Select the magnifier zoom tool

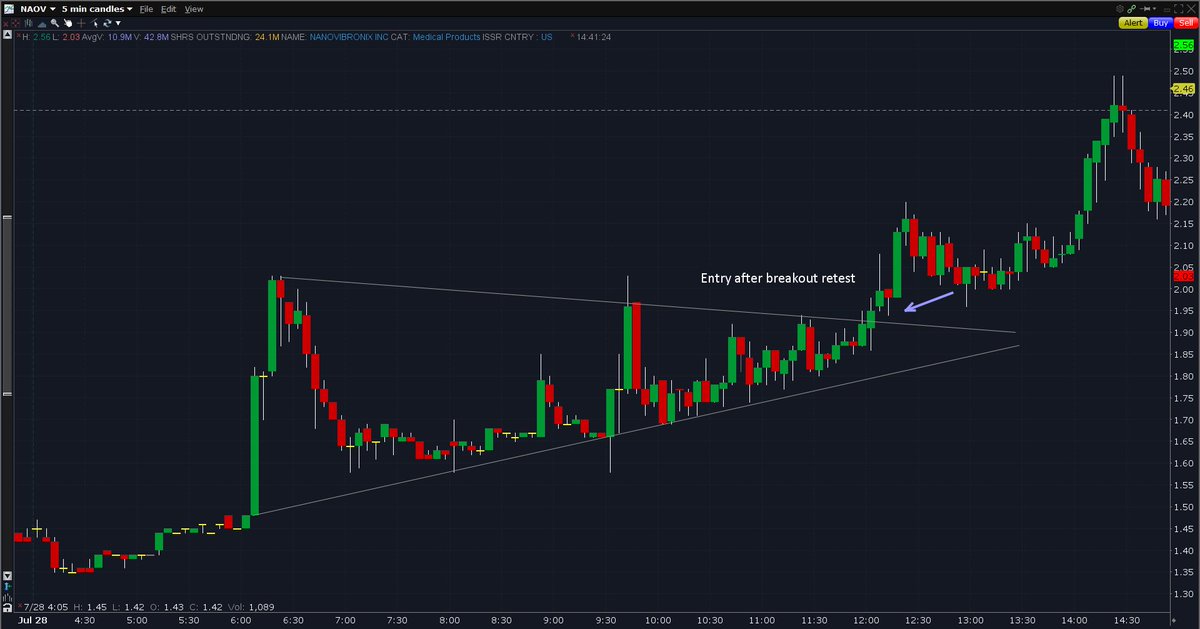[55, 23]
